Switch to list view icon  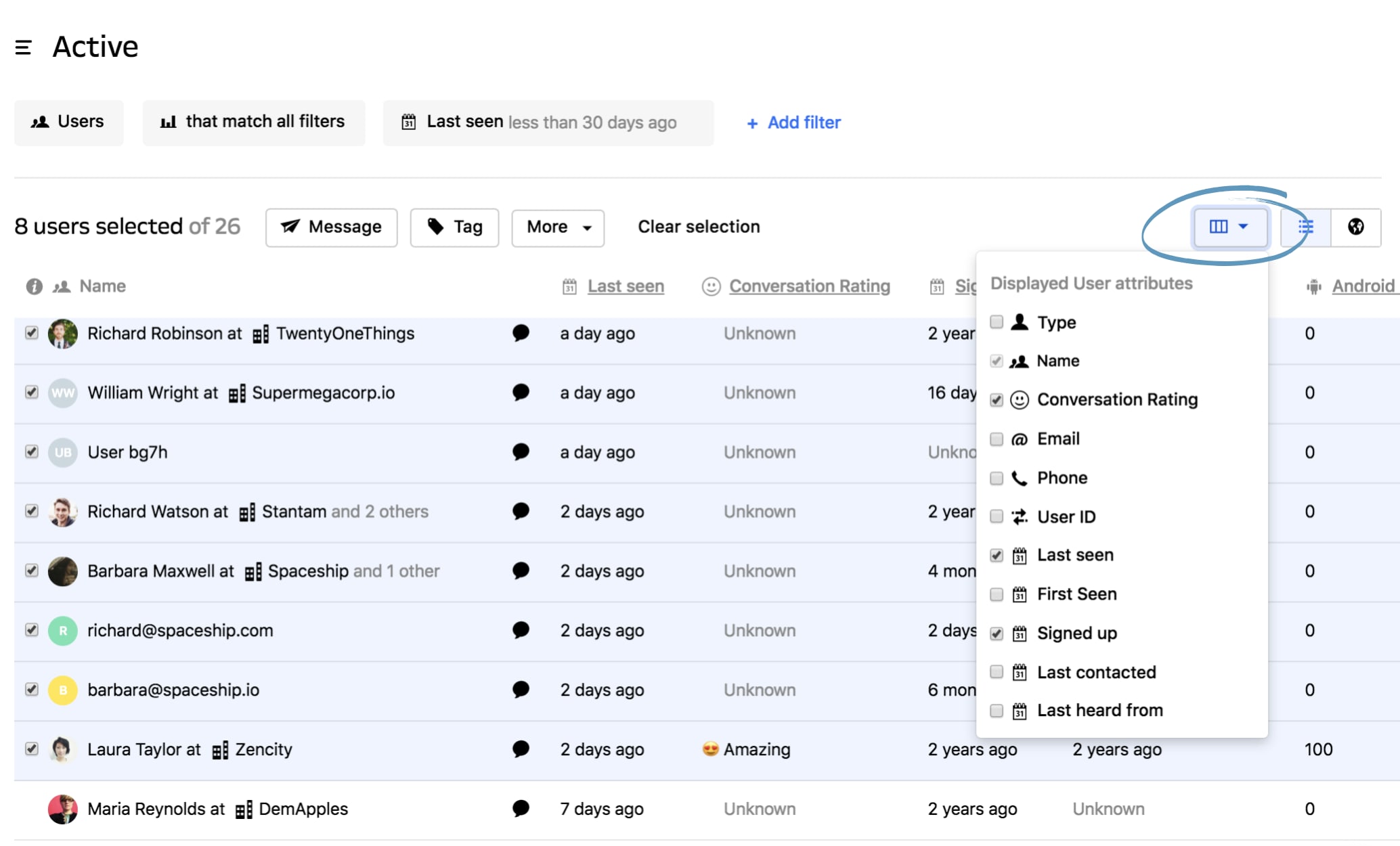pos(1306,227)
